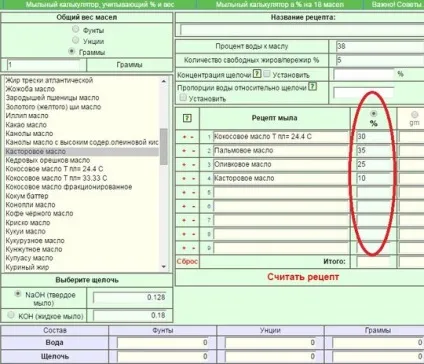Image resolution: width=424 pixels, height=364 pixels.
Task: Select Унции weight unit radio button
Action: pyautogui.click(x=76, y=40)
